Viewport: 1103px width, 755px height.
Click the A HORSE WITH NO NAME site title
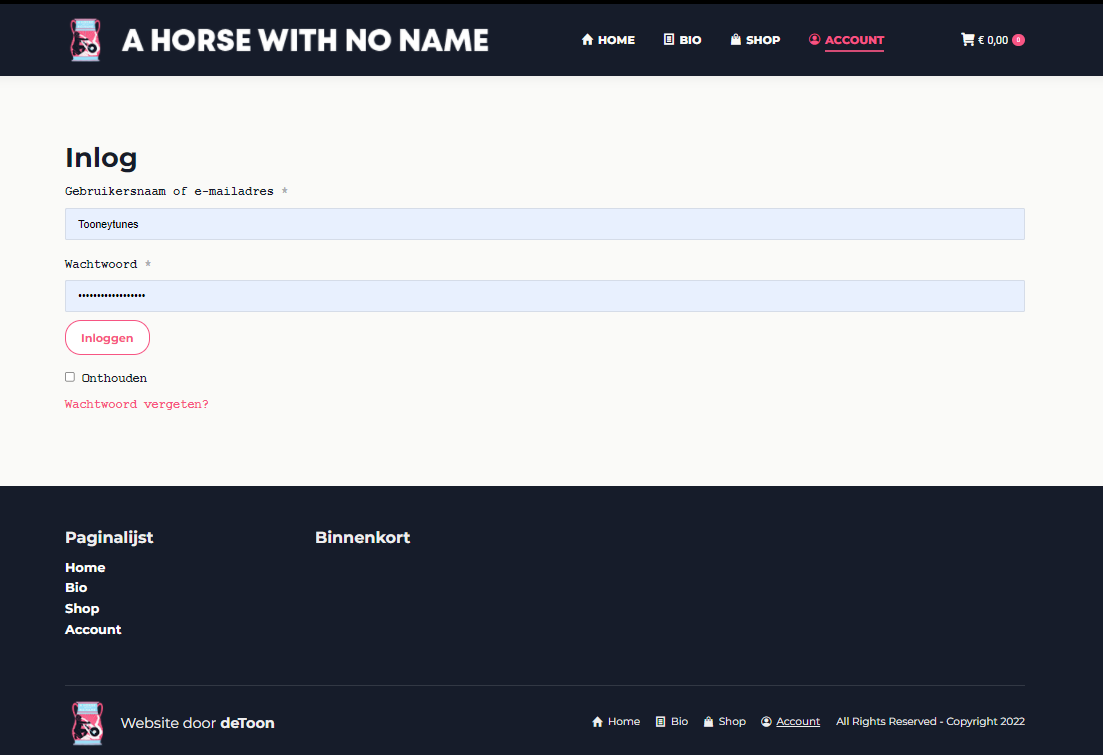click(x=305, y=40)
